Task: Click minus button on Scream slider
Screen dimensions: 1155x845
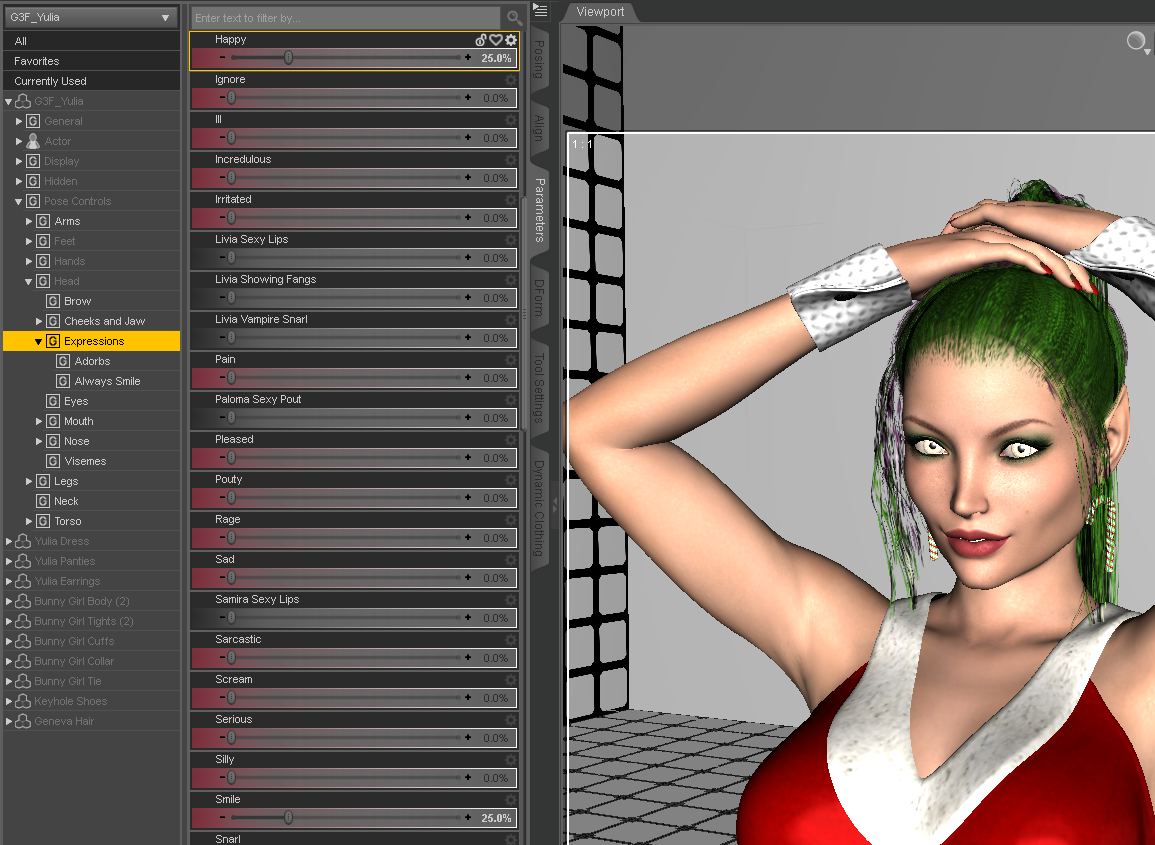Action: [x=222, y=697]
